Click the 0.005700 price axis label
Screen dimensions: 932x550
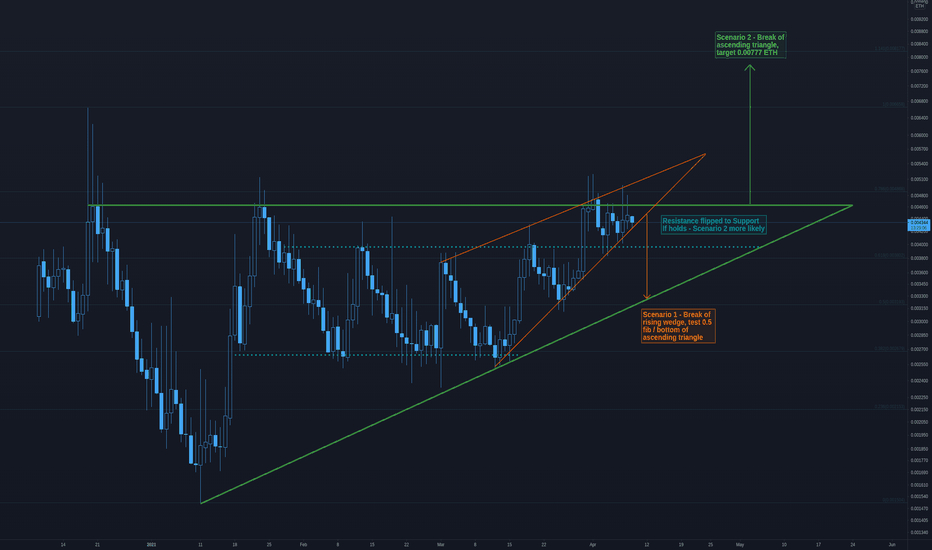click(x=919, y=149)
